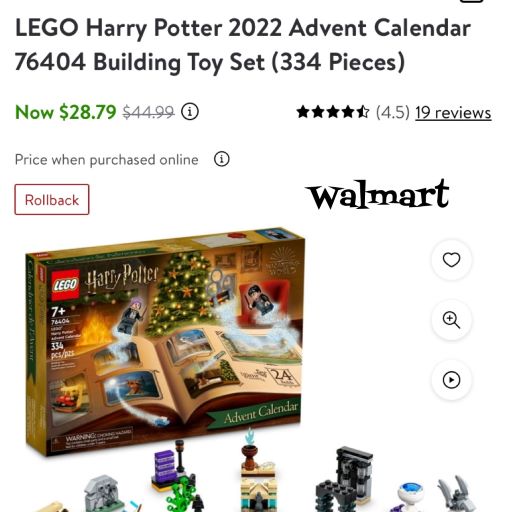Image resolution: width=512 pixels, height=512 pixels.
Task: Click the (4.5) rating score
Action: (392, 112)
